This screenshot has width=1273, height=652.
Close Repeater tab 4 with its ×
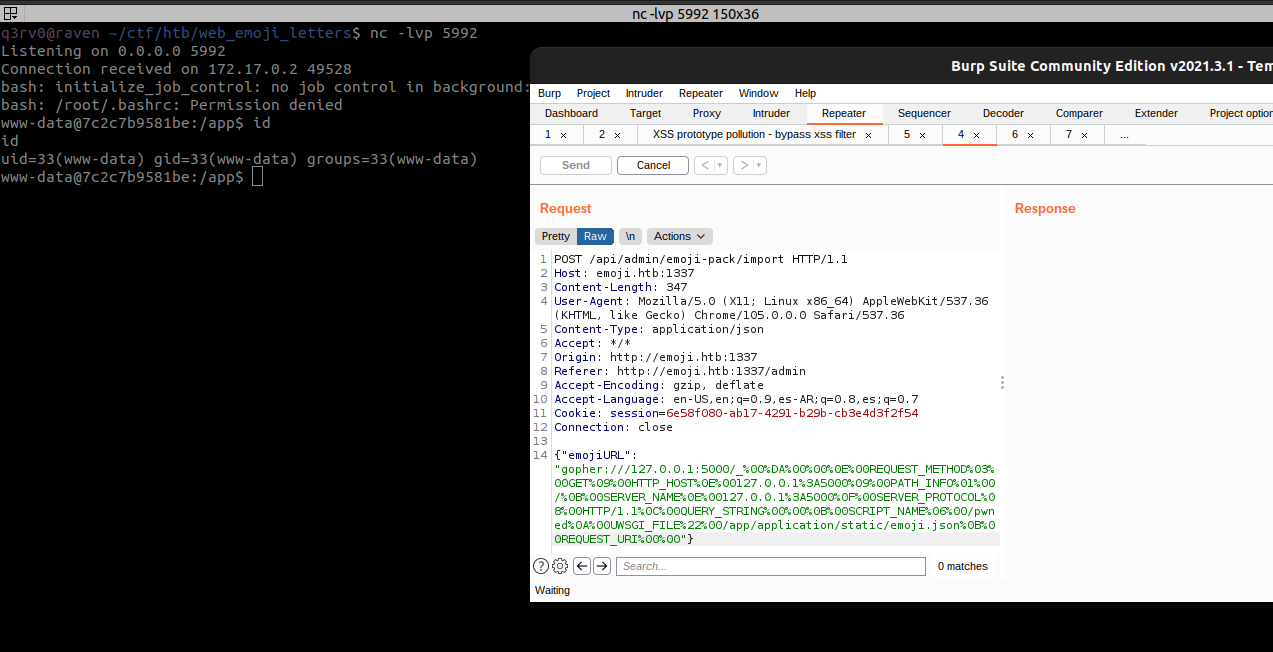[x=976, y=135]
